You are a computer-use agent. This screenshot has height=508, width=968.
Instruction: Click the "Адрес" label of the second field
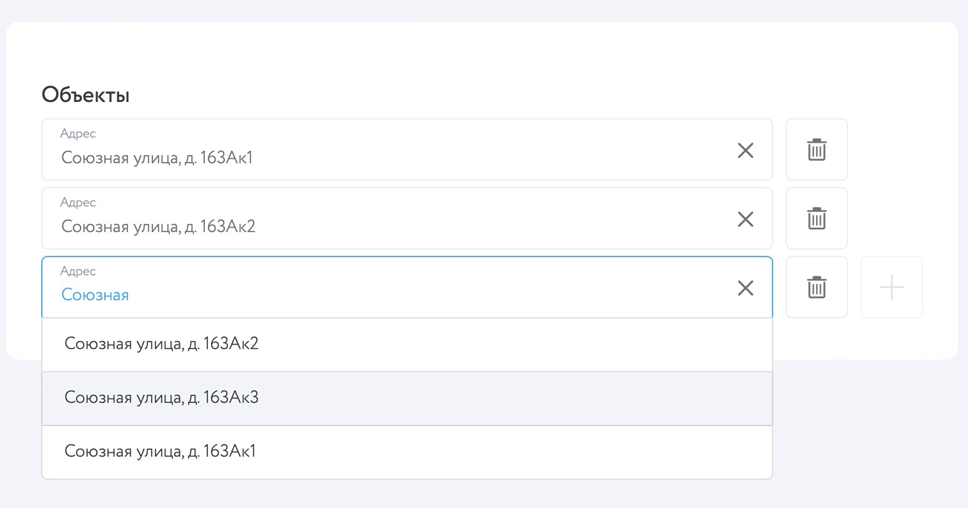[x=78, y=202]
